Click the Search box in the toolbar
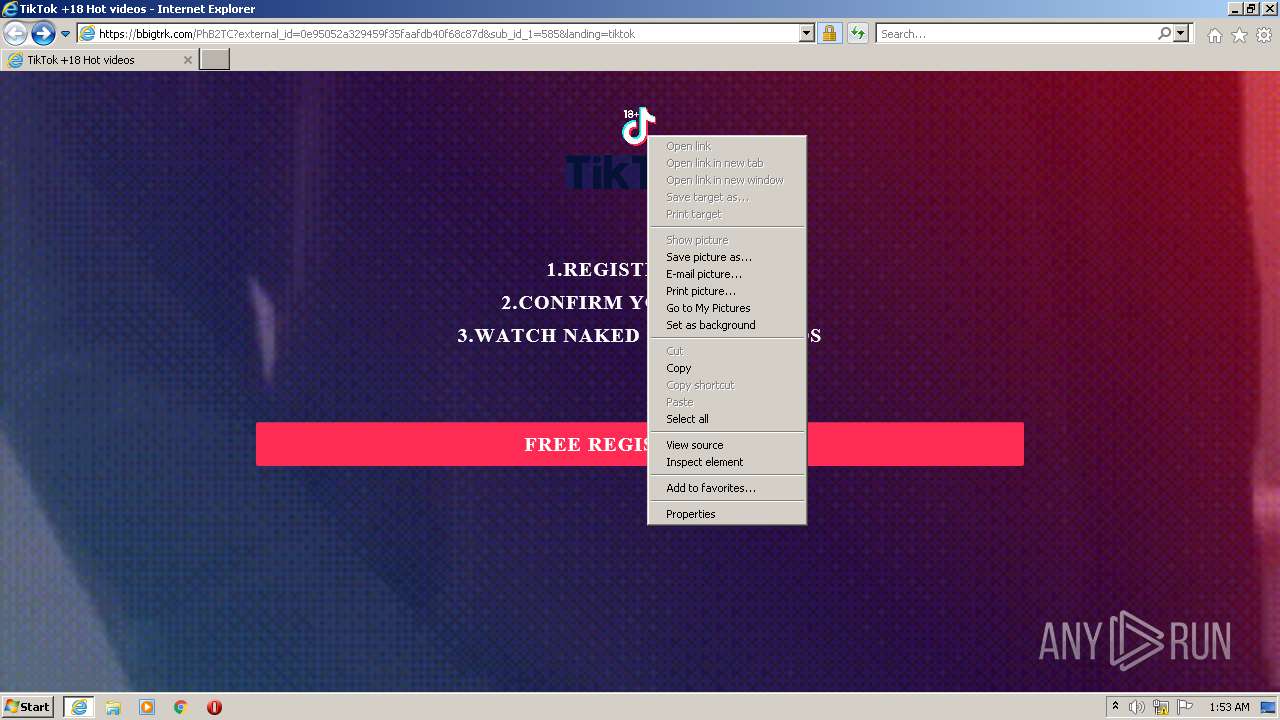 click(x=1016, y=34)
